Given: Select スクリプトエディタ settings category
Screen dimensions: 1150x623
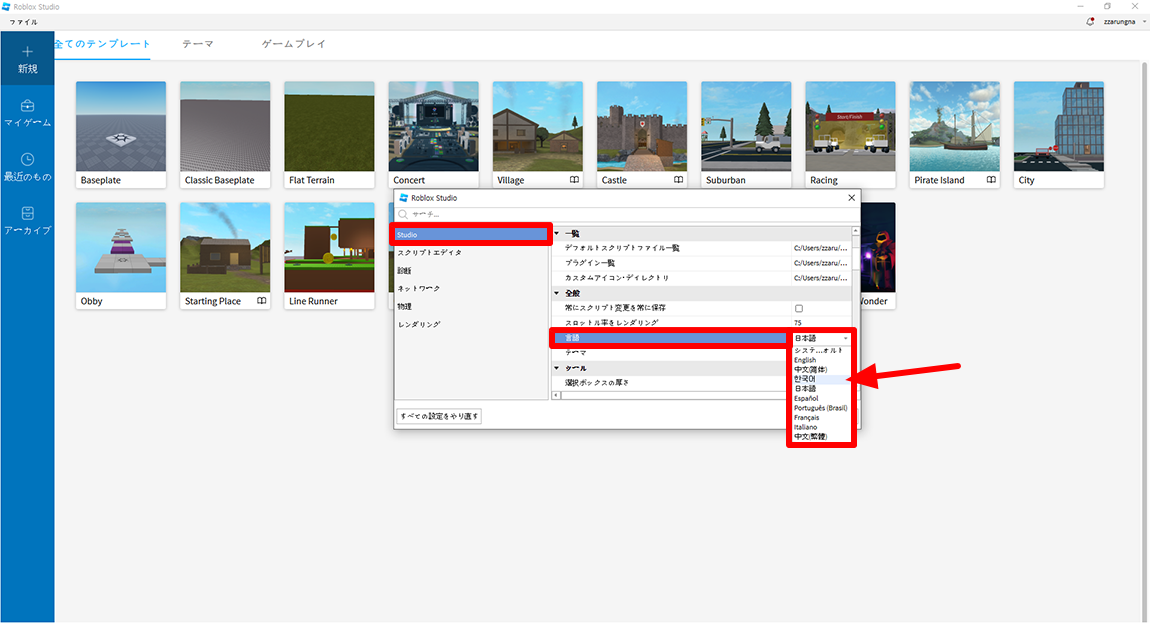Looking at the screenshot, I should pyautogui.click(x=472, y=252).
